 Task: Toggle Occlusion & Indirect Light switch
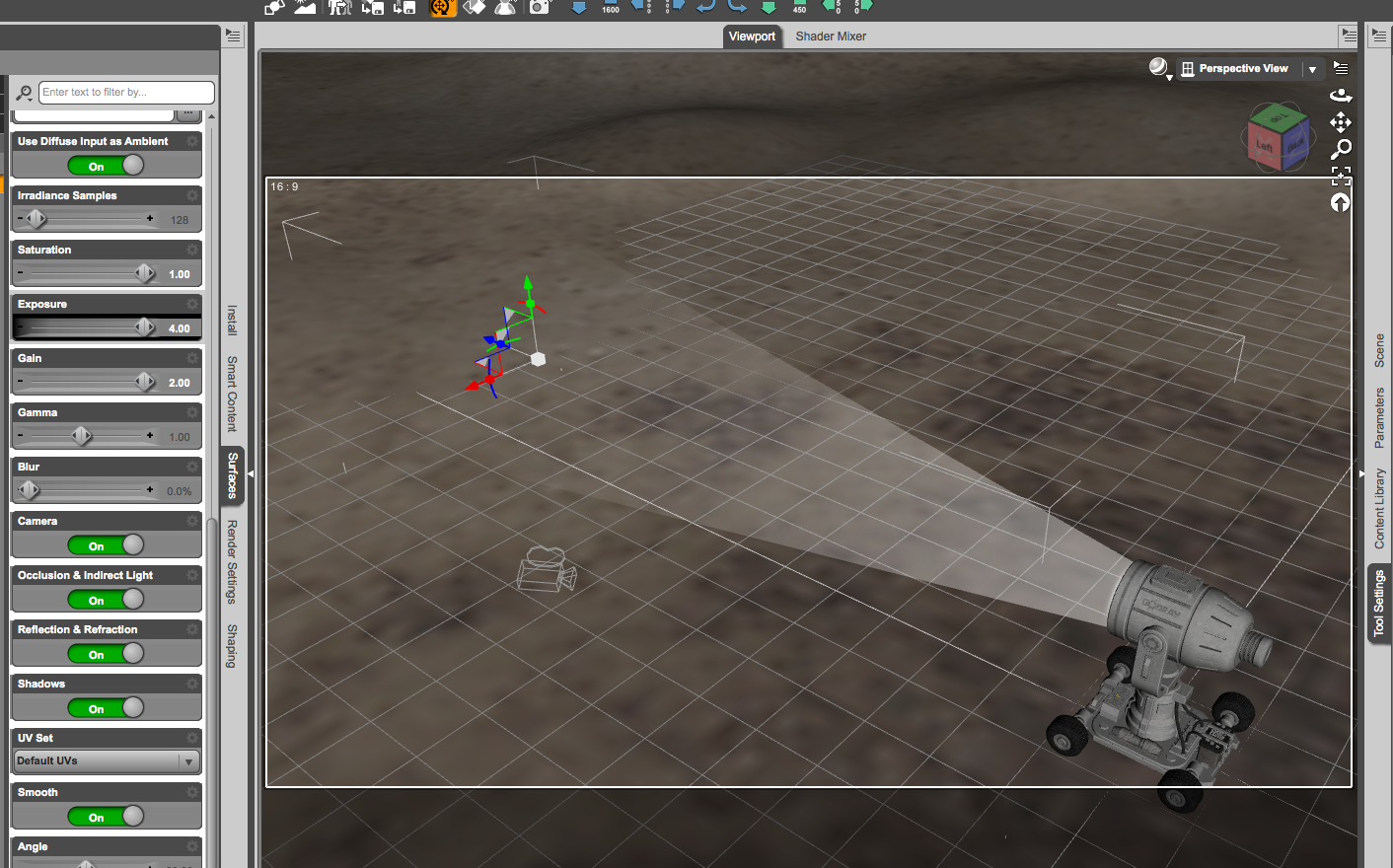tap(106, 600)
